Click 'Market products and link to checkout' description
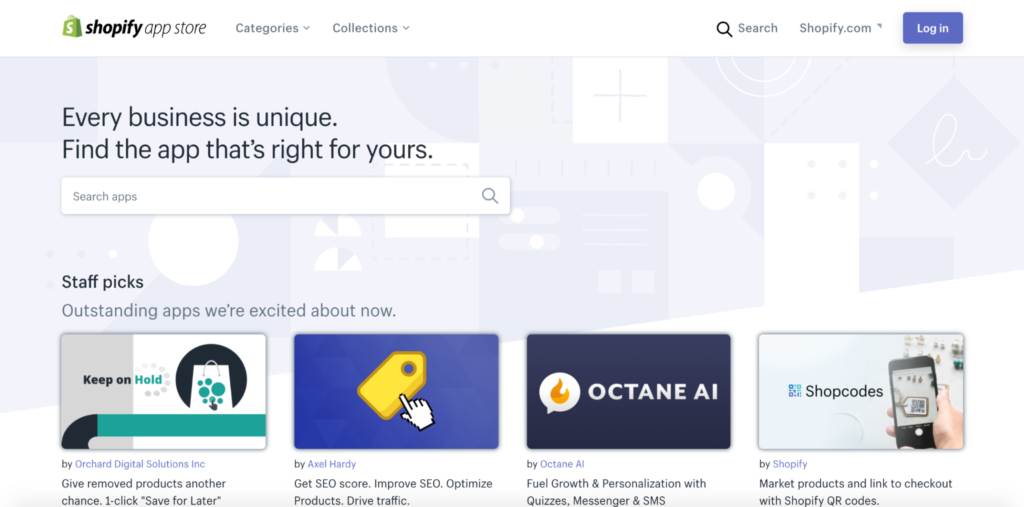The height and width of the screenshot is (507, 1024). (x=856, y=492)
